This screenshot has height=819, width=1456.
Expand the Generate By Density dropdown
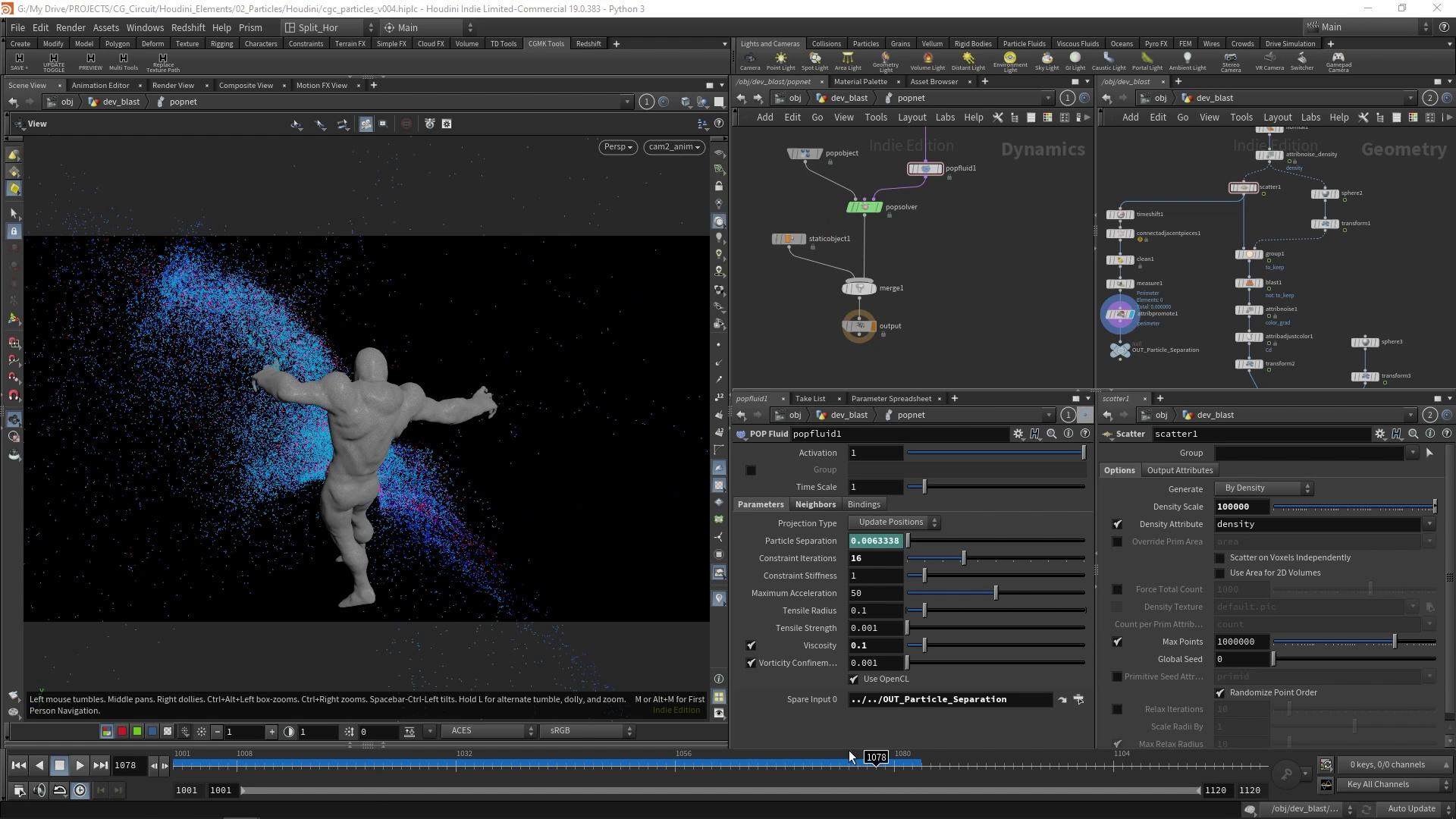pos(1264,488)
